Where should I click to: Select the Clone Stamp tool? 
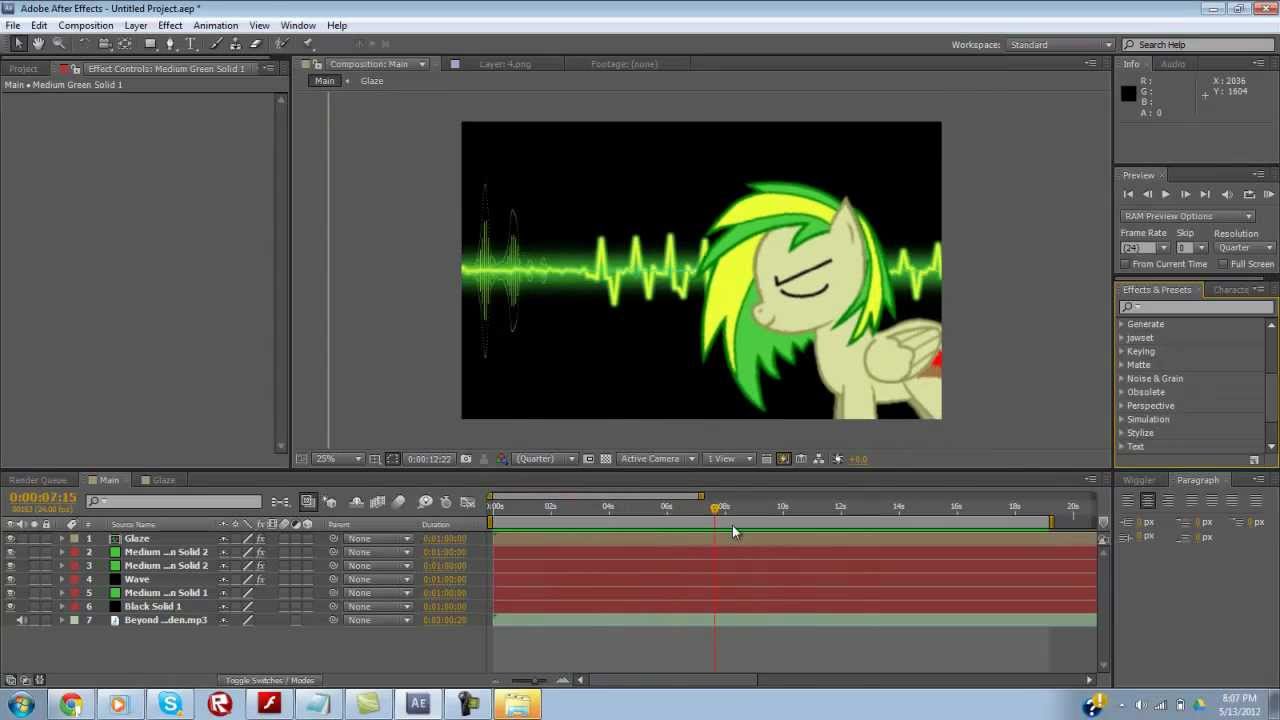tap(236, 44)
